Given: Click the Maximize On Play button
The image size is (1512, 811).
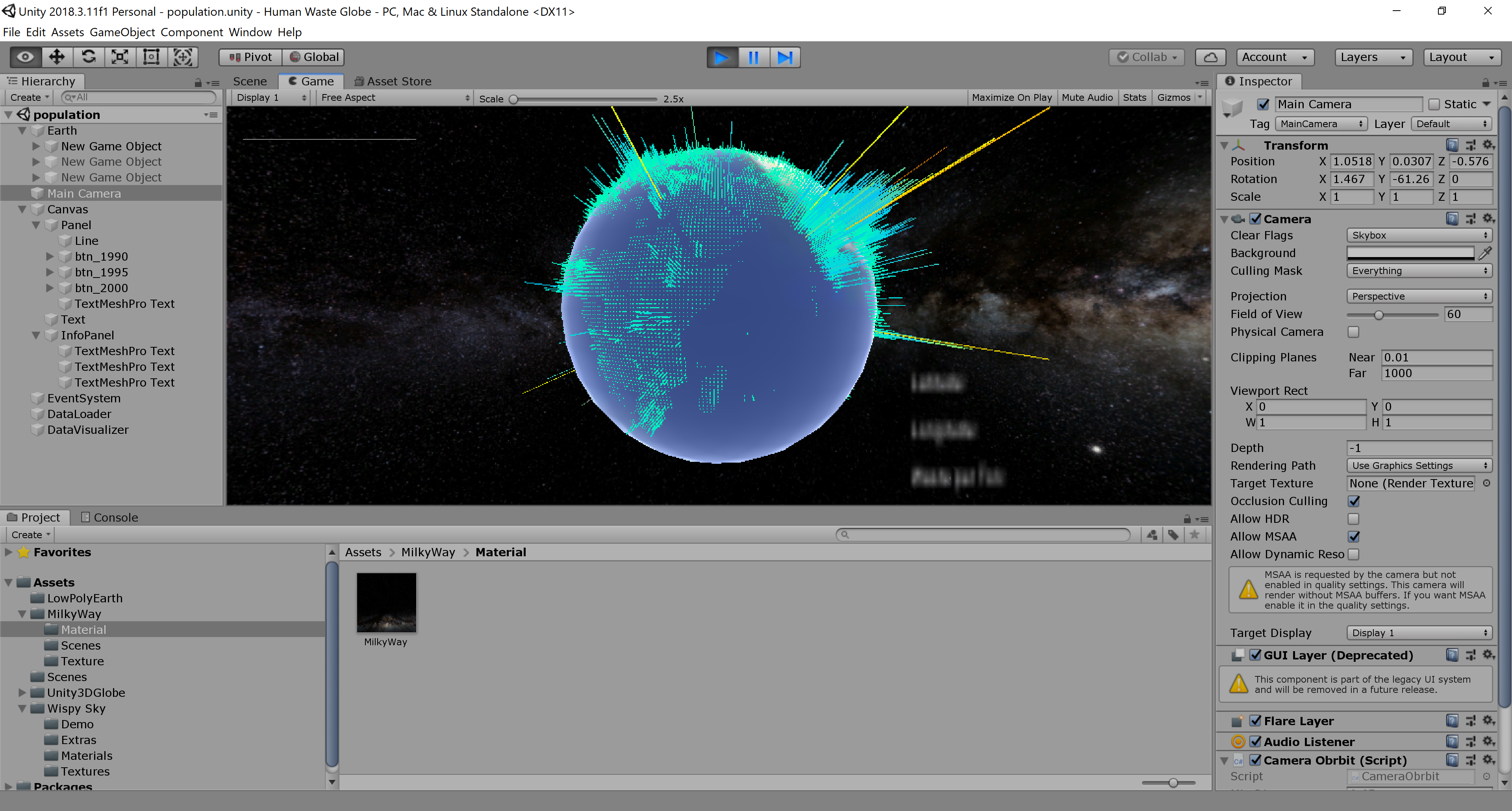Looking at the screenshot, I should pos(1011,97).
